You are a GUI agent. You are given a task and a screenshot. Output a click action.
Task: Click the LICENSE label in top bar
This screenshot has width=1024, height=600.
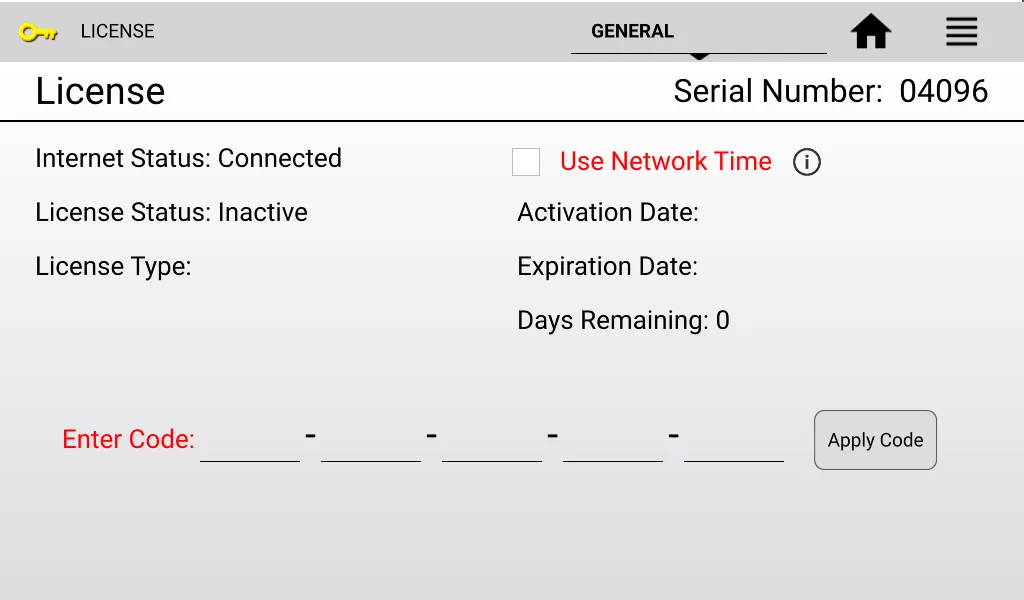point(117,32)
